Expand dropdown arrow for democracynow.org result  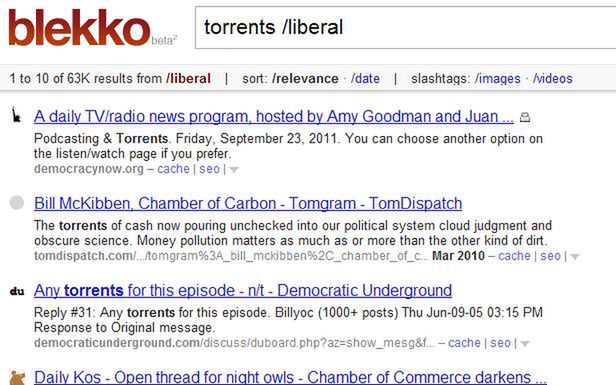(234, 170)
